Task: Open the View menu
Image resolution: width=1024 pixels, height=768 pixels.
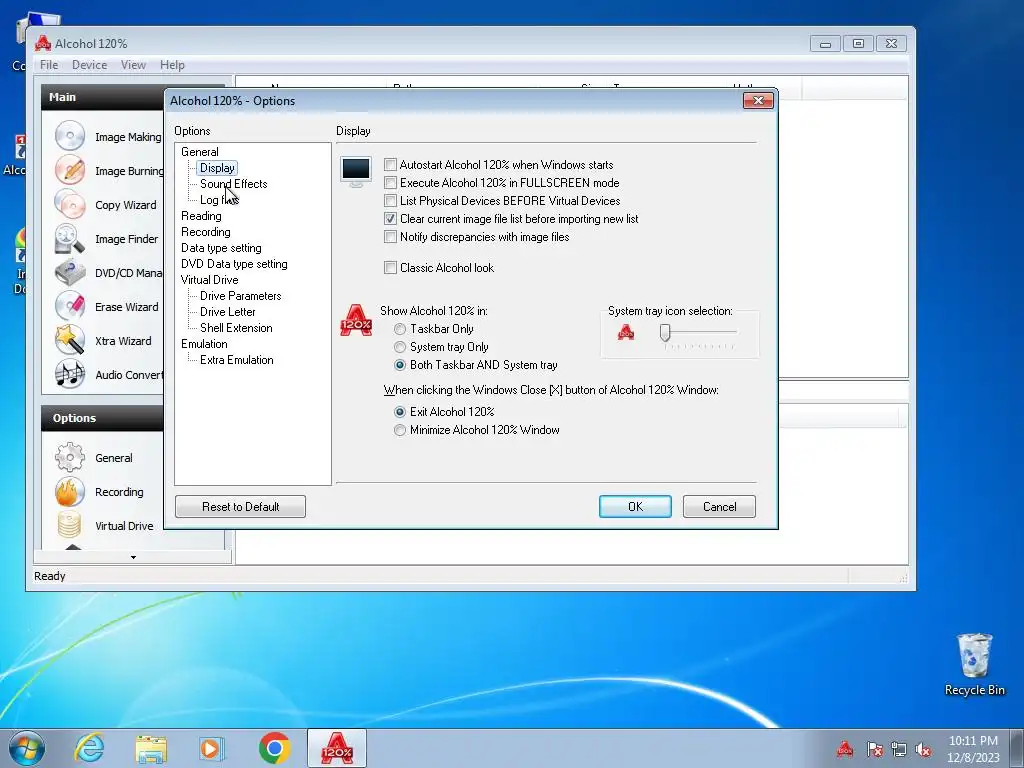Action: pos(133,65)
